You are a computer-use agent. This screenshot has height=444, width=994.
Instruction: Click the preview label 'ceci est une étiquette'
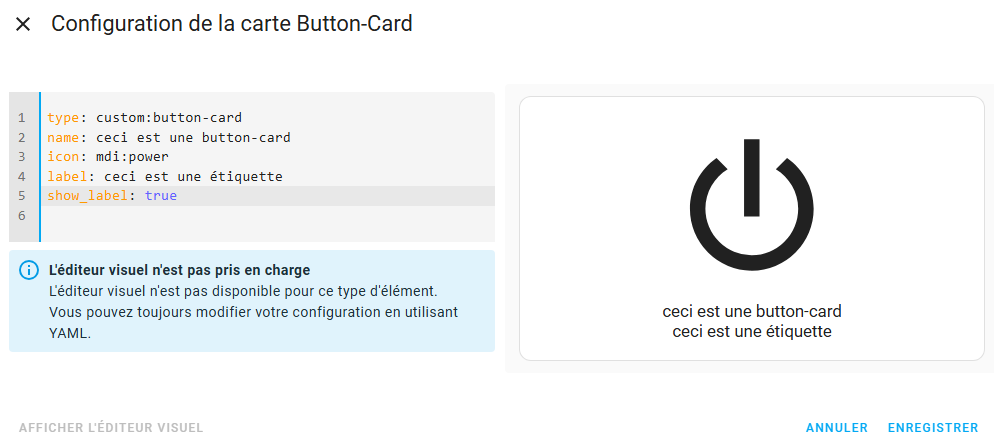click(752, 331)
